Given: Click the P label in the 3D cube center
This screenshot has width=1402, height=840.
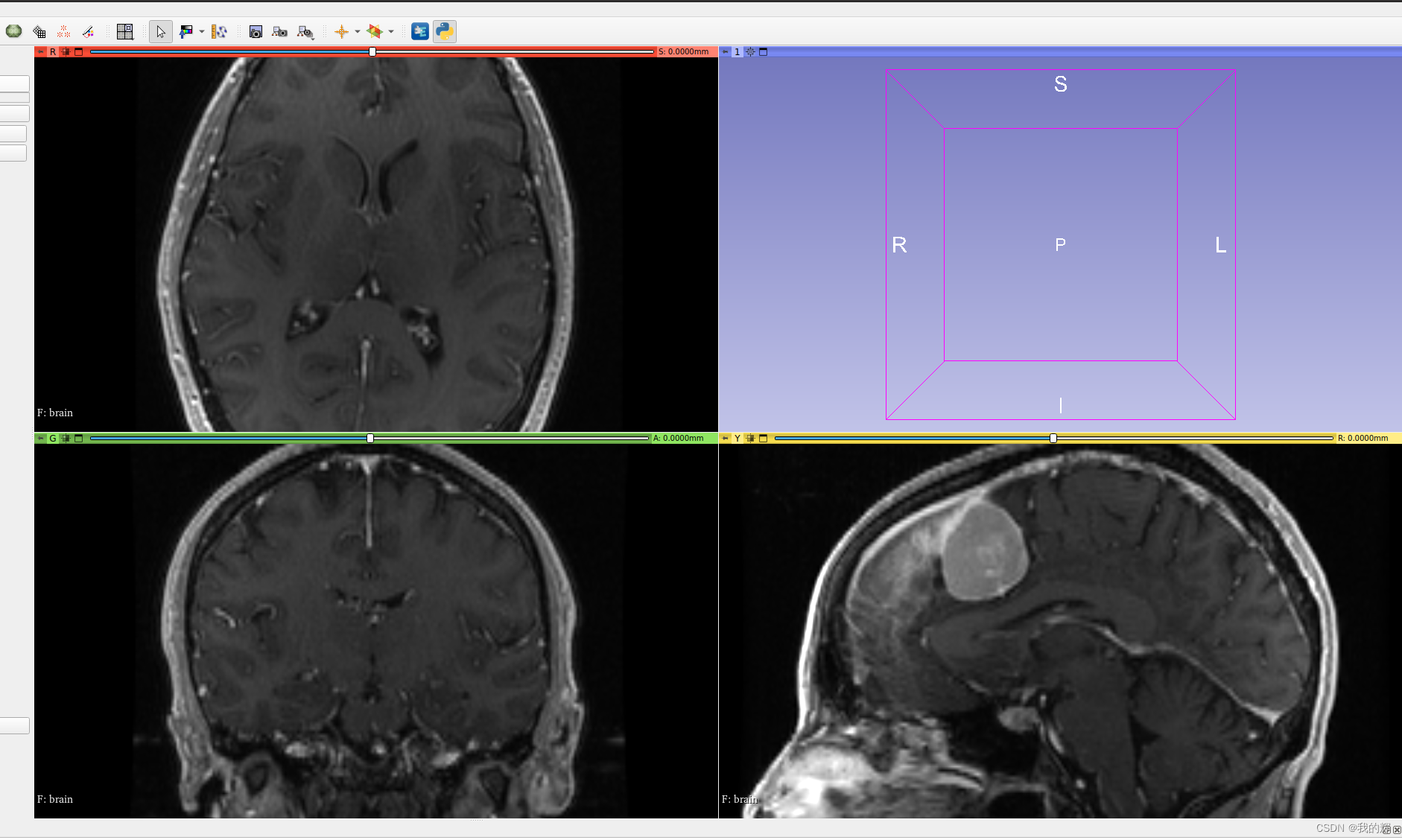Looking at the screenshot, I should tap(1061, 244).
